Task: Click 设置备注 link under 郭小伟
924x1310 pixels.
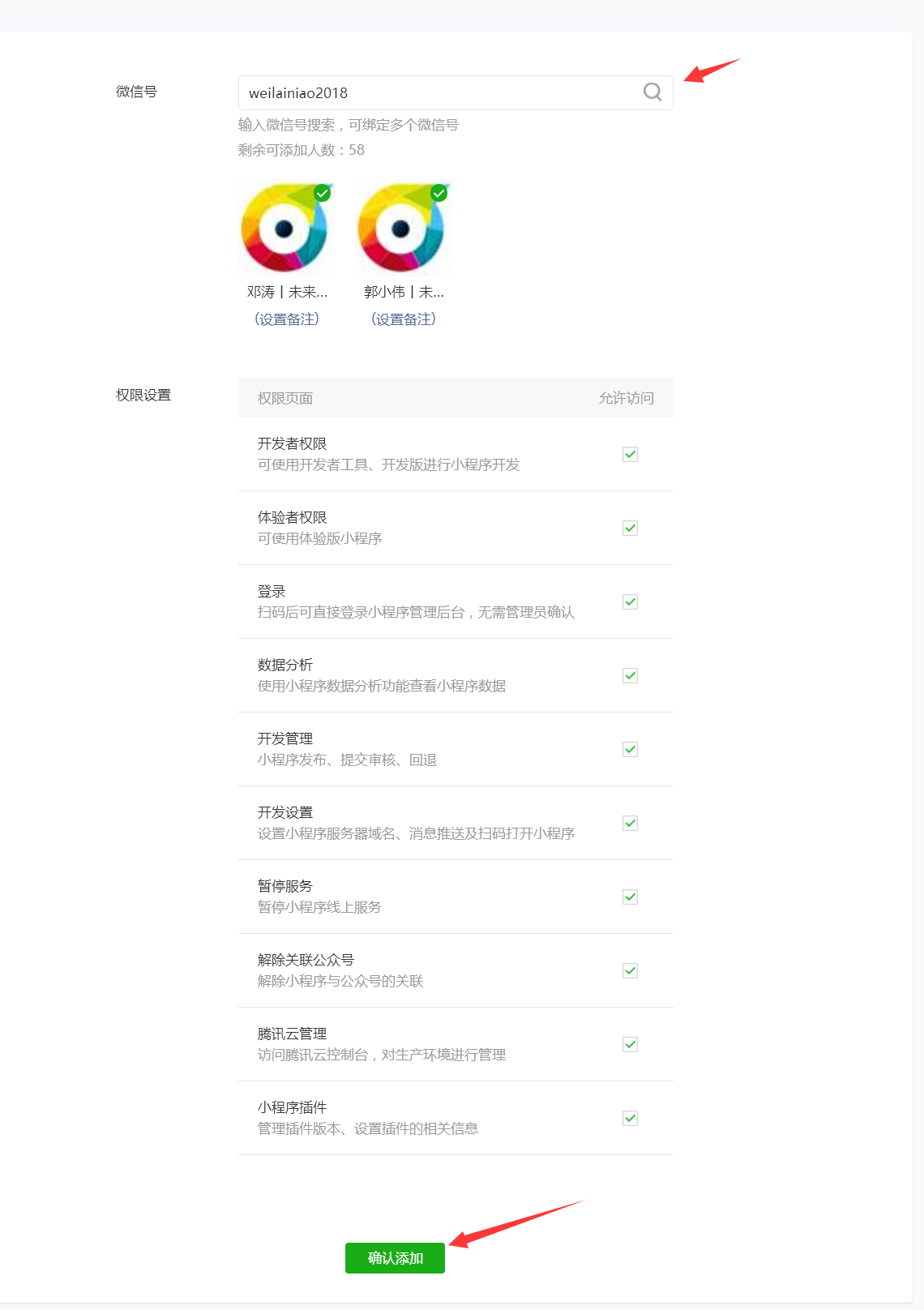Action: click(404, 319)
